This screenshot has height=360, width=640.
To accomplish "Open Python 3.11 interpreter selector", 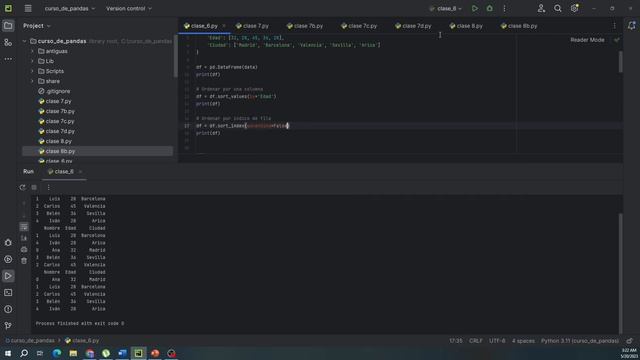I will click(x=580, y=341).
